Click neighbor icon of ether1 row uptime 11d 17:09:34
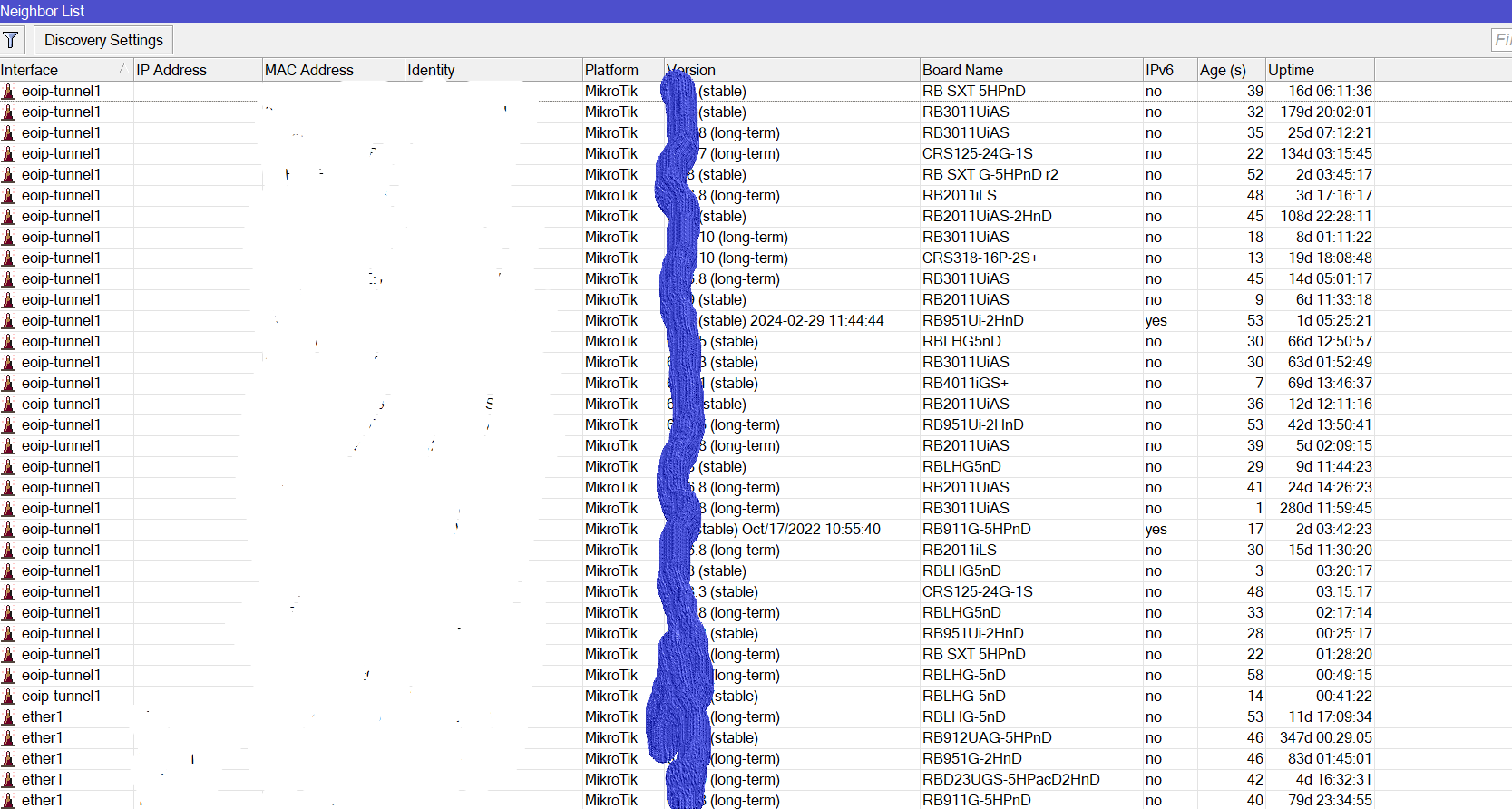1512x809 pixels. (9, 716)
